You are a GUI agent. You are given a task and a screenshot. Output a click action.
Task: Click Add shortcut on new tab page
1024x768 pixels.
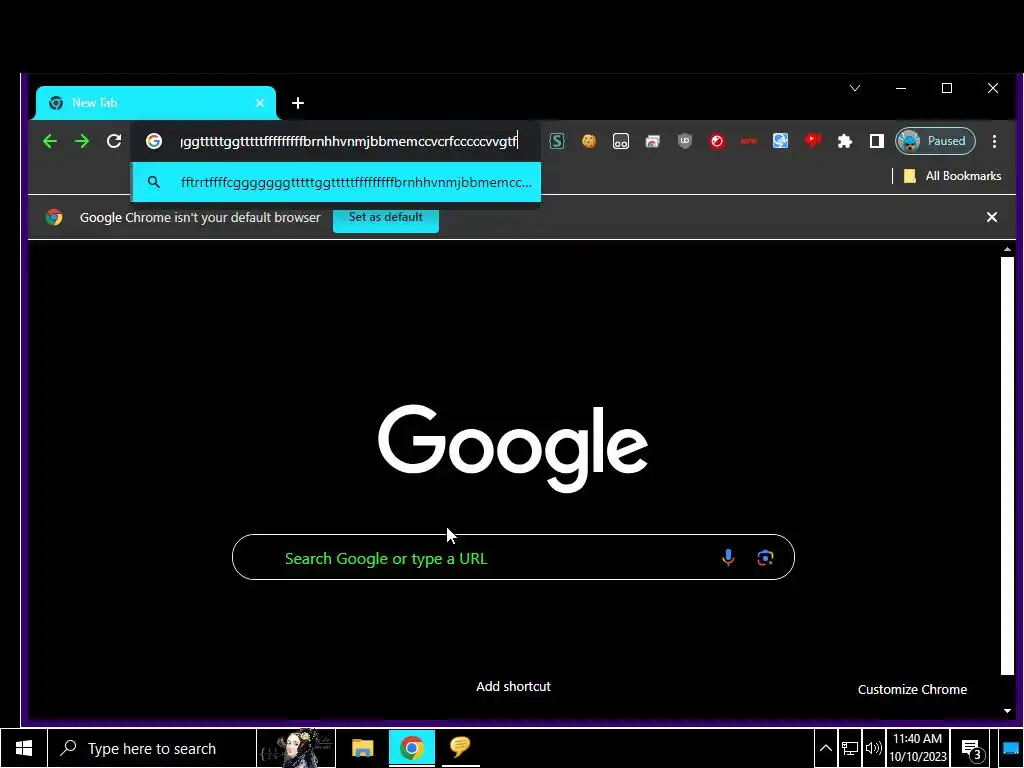click(513, 686)
